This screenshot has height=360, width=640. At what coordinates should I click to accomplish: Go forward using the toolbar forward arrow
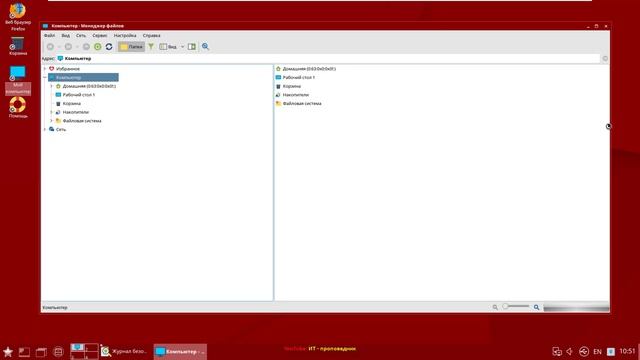[x=68, y=47]
